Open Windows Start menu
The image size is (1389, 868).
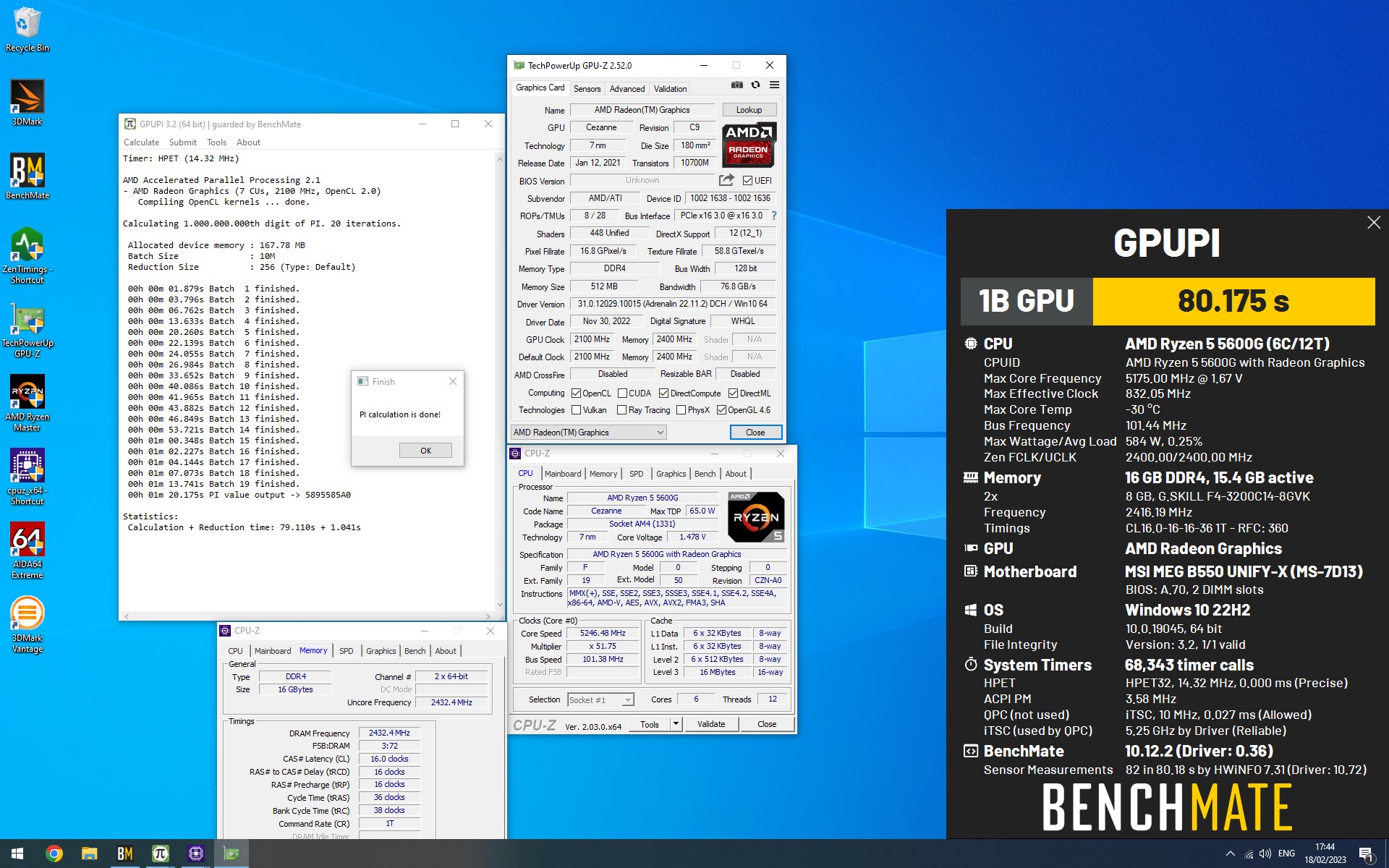[x=17, y=854]
